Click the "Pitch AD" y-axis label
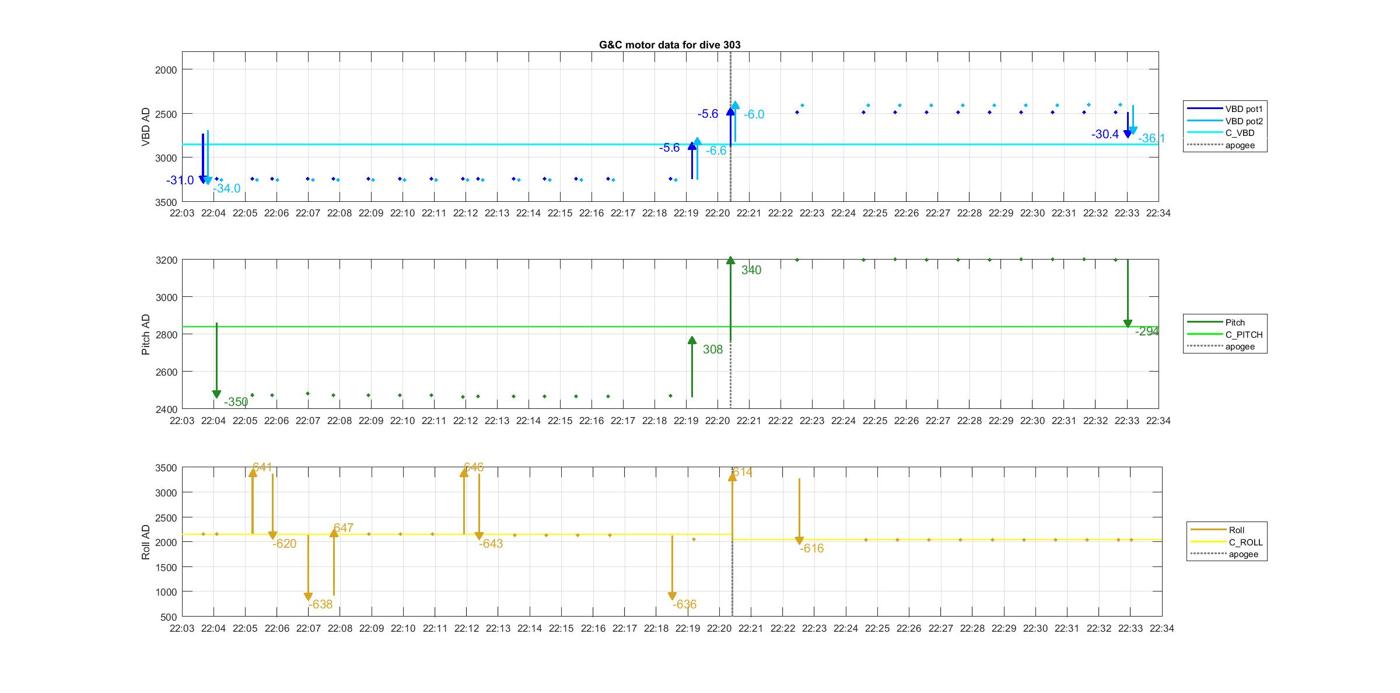 147,334
